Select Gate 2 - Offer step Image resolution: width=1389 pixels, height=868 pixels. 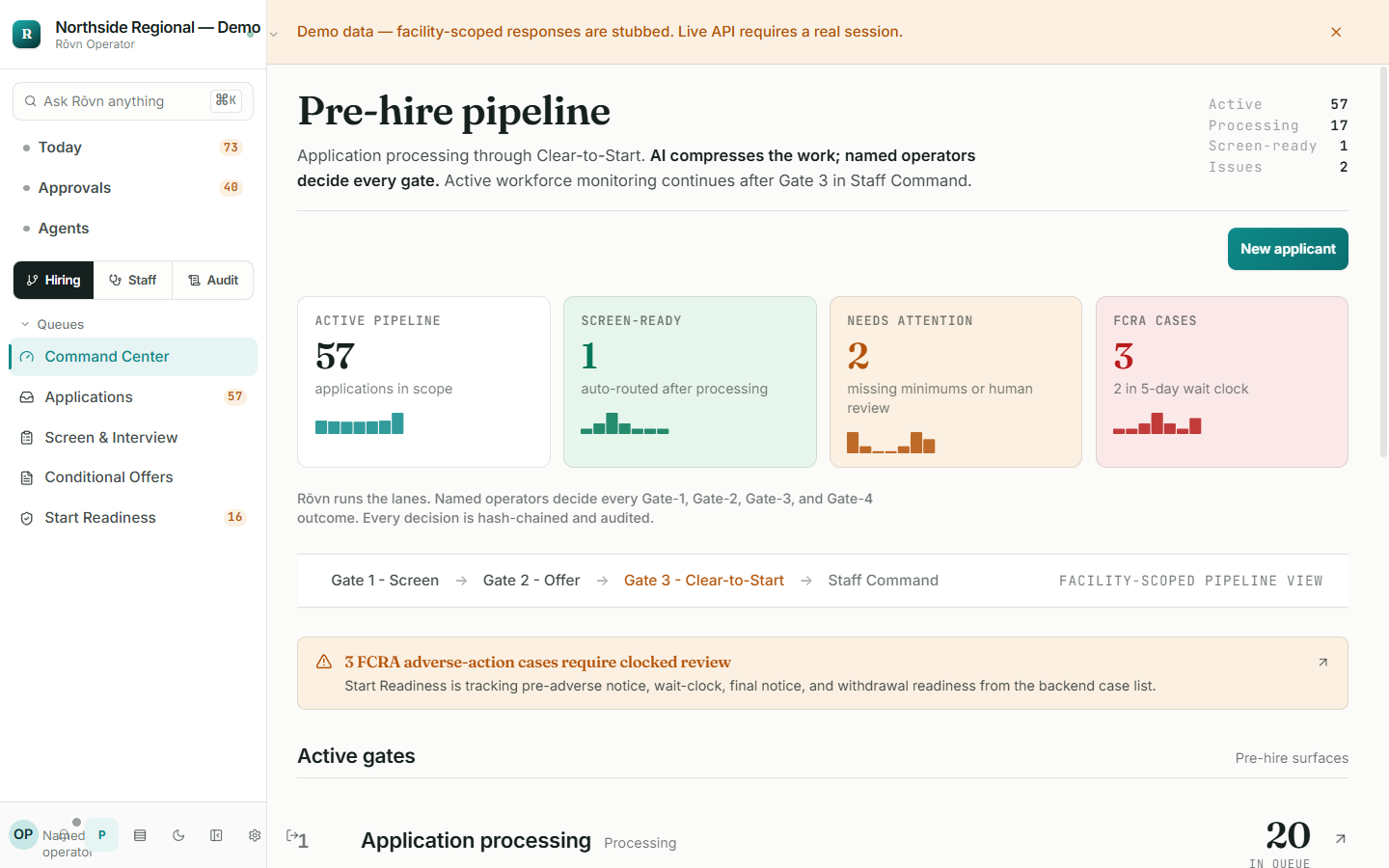click(531, 581)
